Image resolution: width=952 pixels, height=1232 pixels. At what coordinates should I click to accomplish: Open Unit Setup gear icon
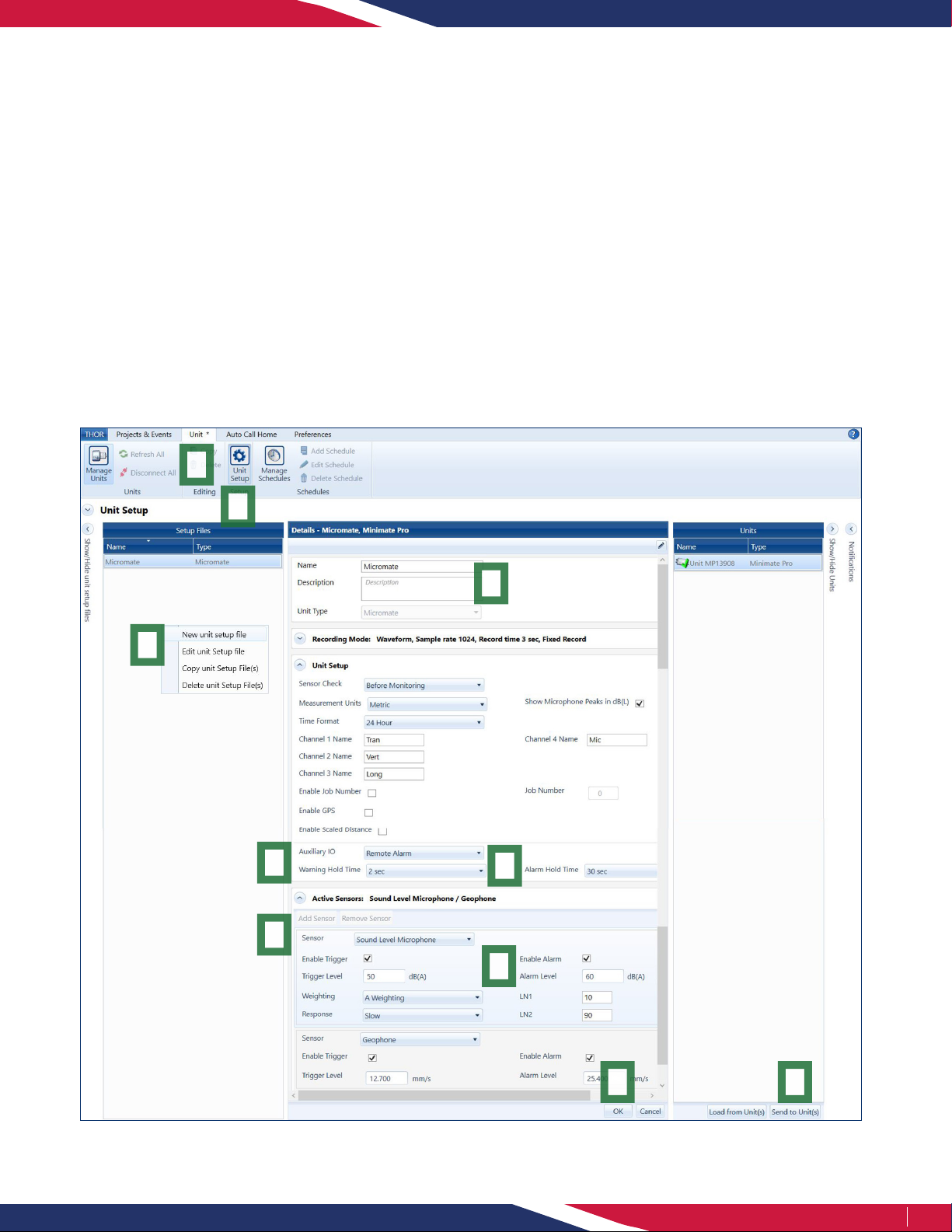239,456
